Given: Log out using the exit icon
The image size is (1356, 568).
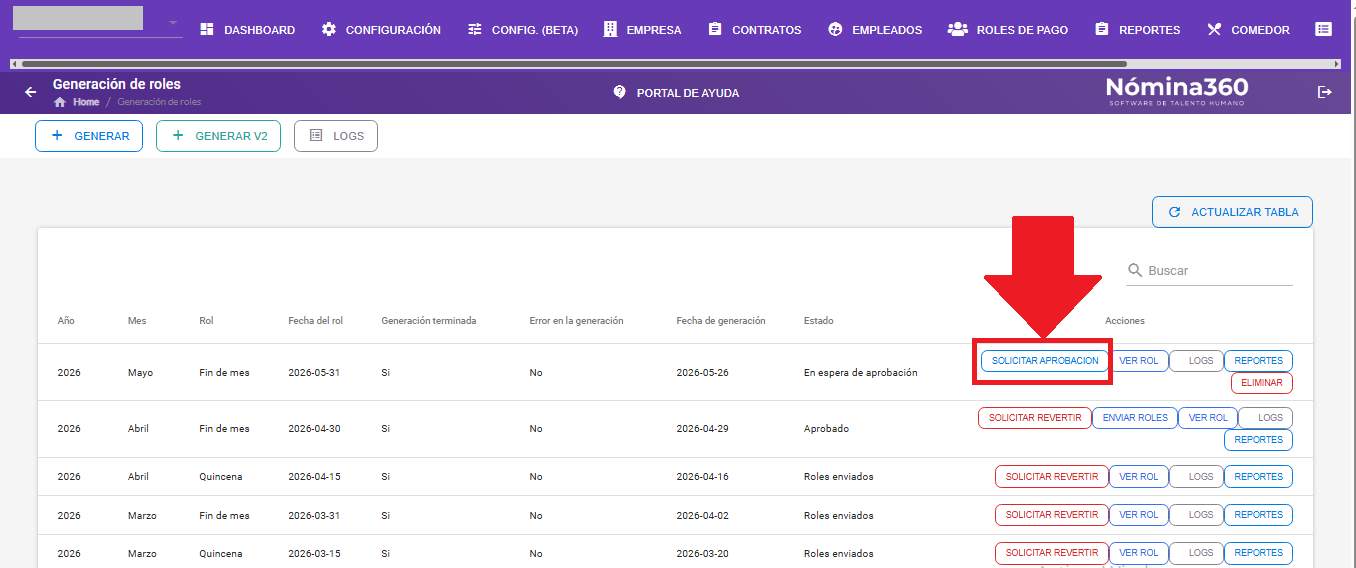Looking at the screenshot, I should [1325, 92].
